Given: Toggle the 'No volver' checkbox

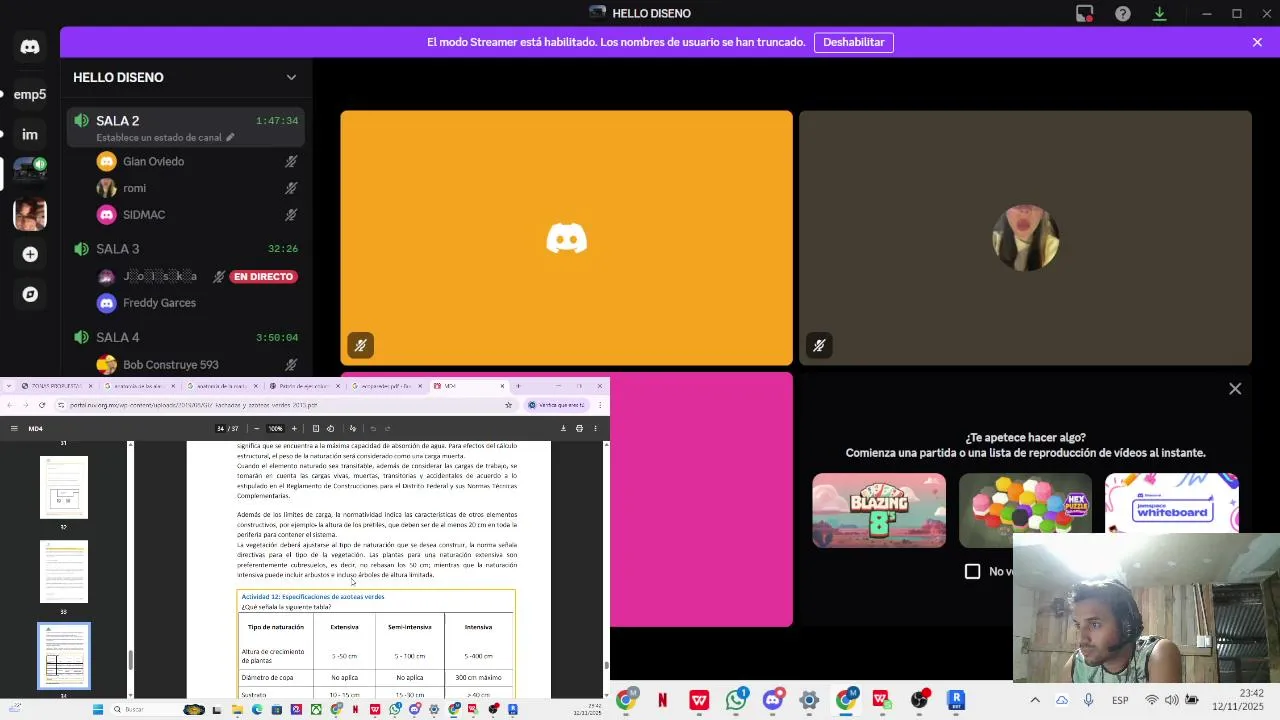Looking at the screenshot, I should tap(972, 571).
